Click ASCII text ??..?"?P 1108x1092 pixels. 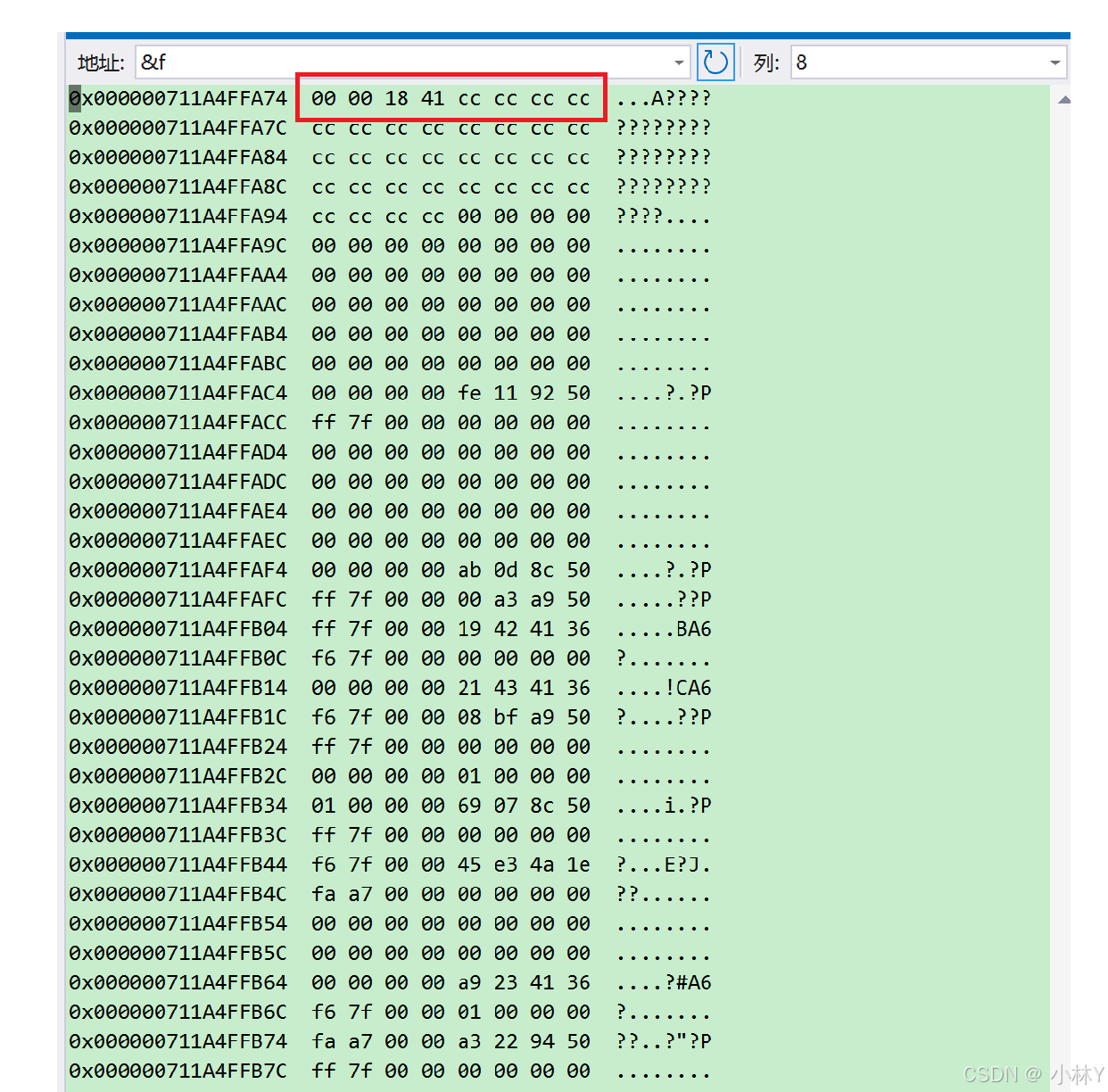[663, 1040]
